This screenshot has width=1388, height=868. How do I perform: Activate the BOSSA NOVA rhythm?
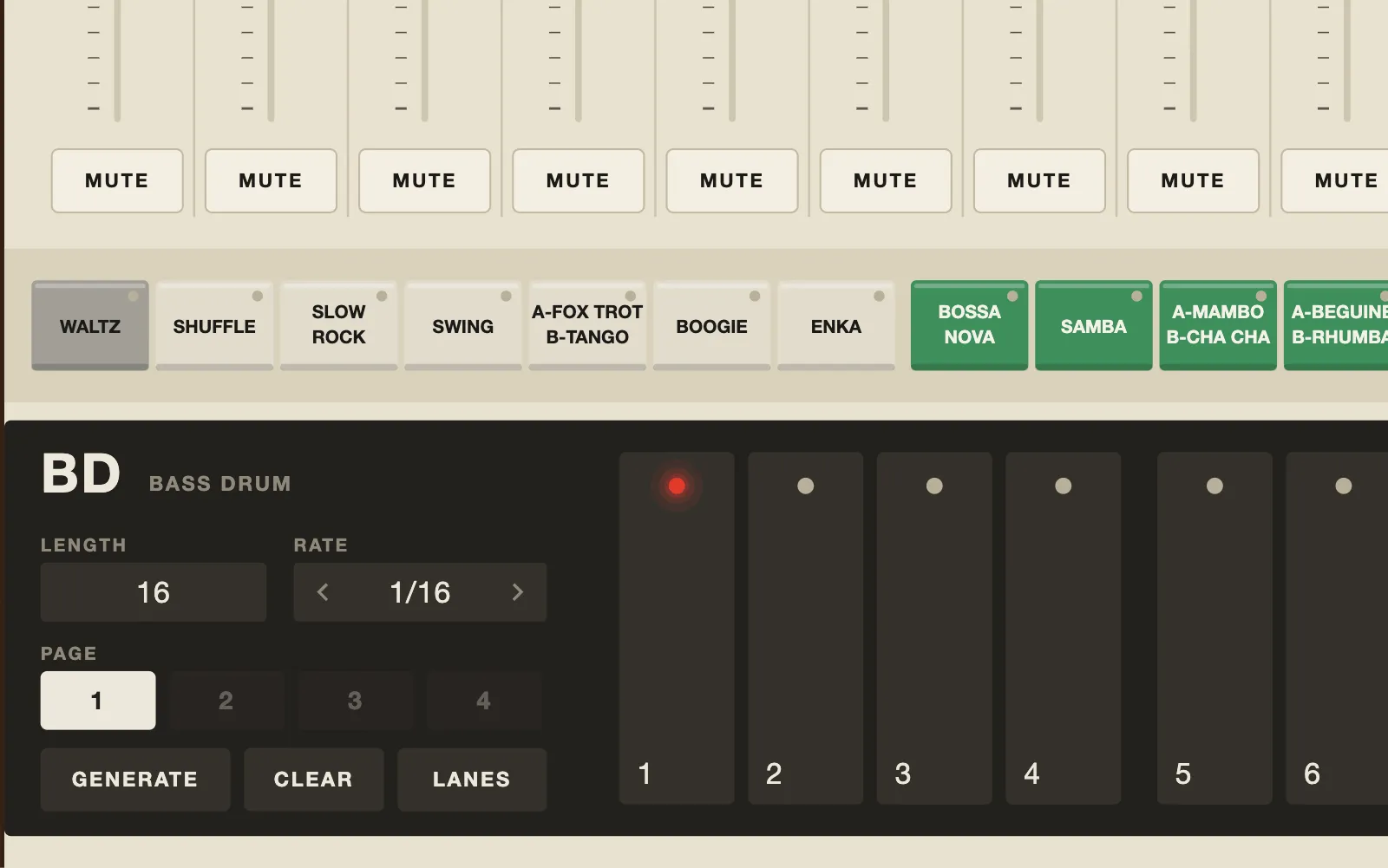[969, 326]
